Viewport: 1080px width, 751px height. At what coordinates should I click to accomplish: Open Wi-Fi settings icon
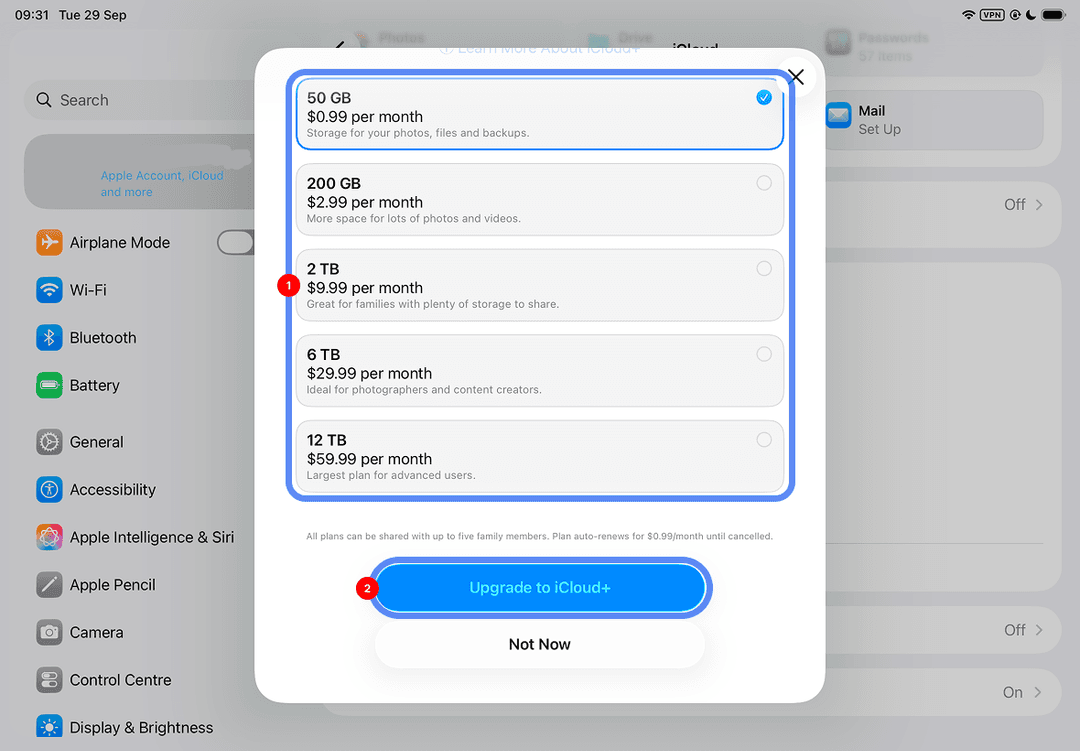[x=49, y=290]
